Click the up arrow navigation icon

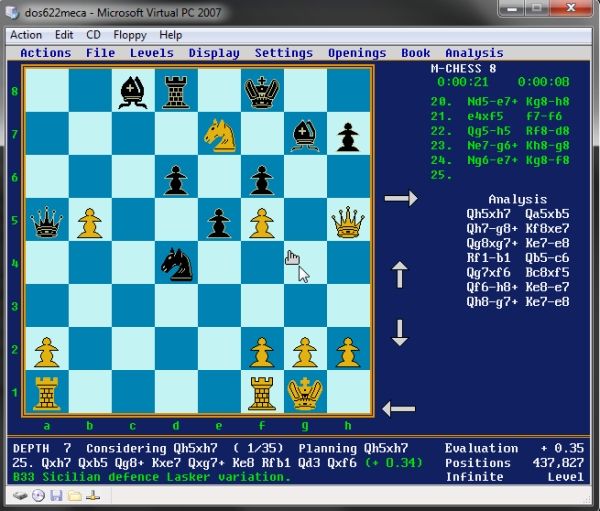[399, 274]
